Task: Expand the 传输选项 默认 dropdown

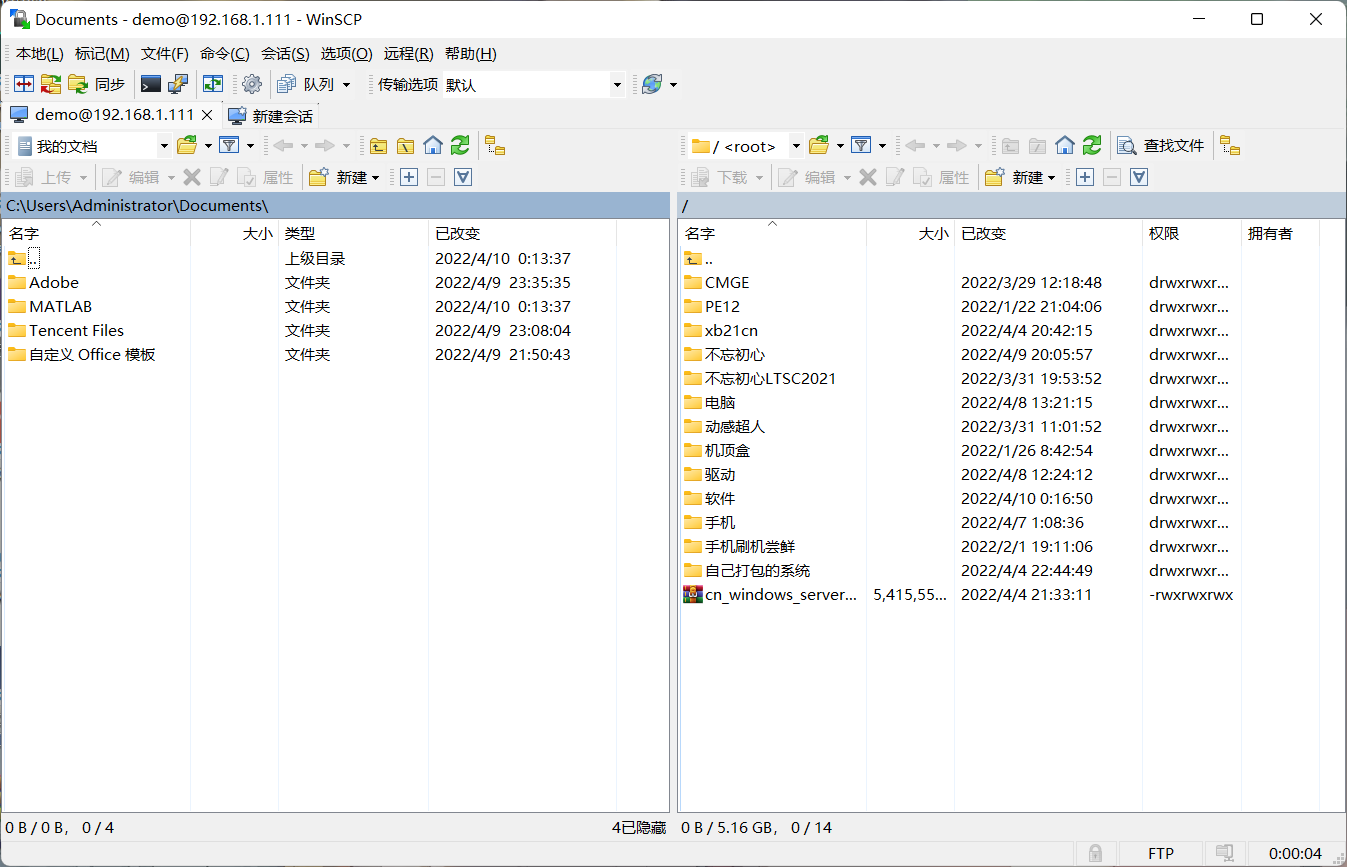Action: pyautogui.click(x=617, y=85)
